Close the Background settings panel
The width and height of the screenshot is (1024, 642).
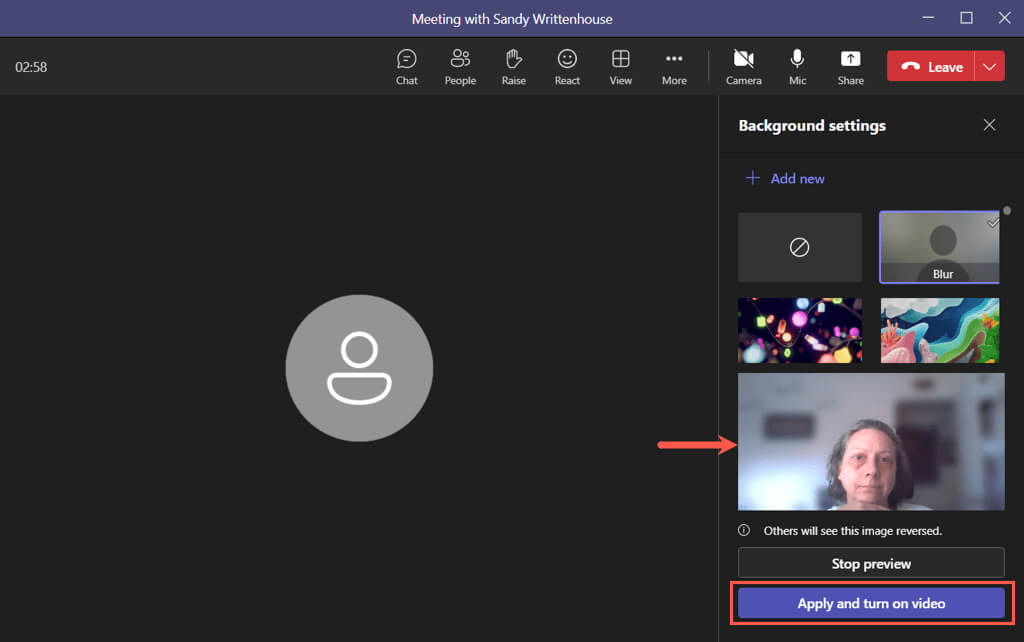tap(989, 125)
